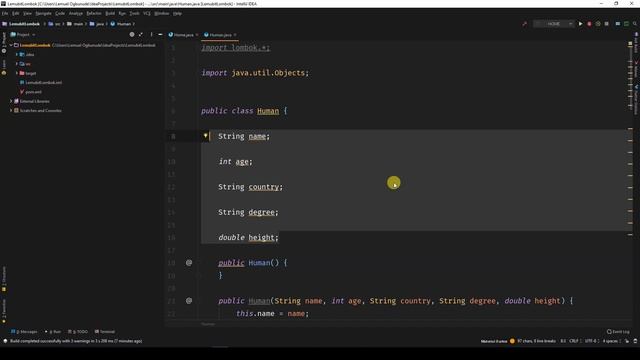
Task: Click the expand/collapse all icon in Project panel
Action: (141, 35)
